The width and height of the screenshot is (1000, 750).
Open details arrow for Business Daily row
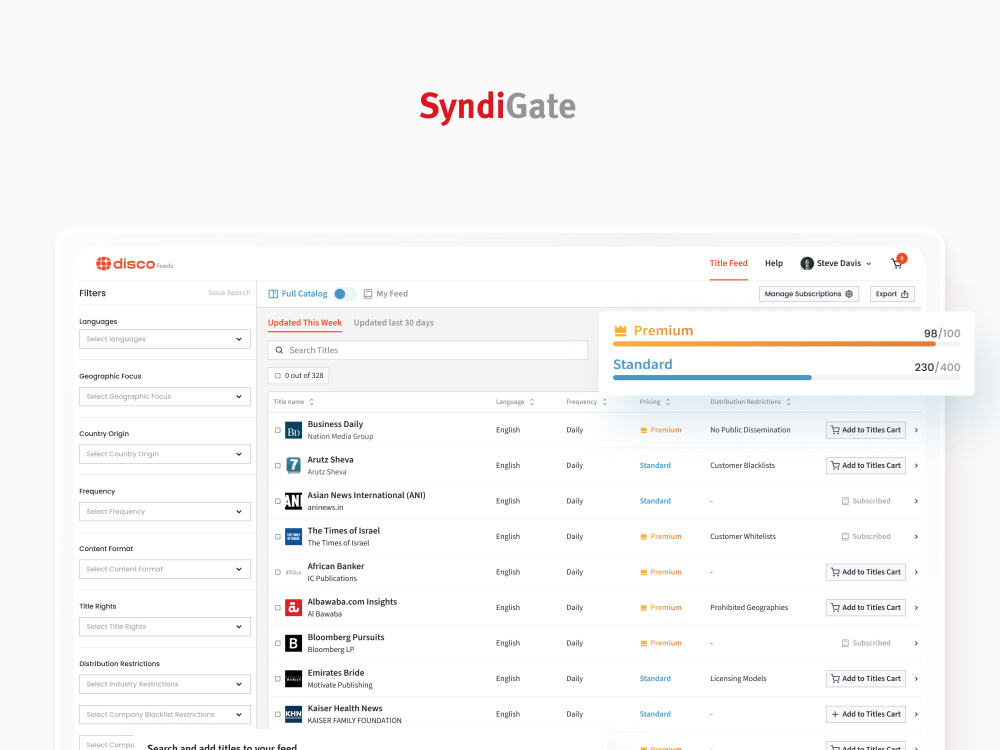(x=916, y=430)
